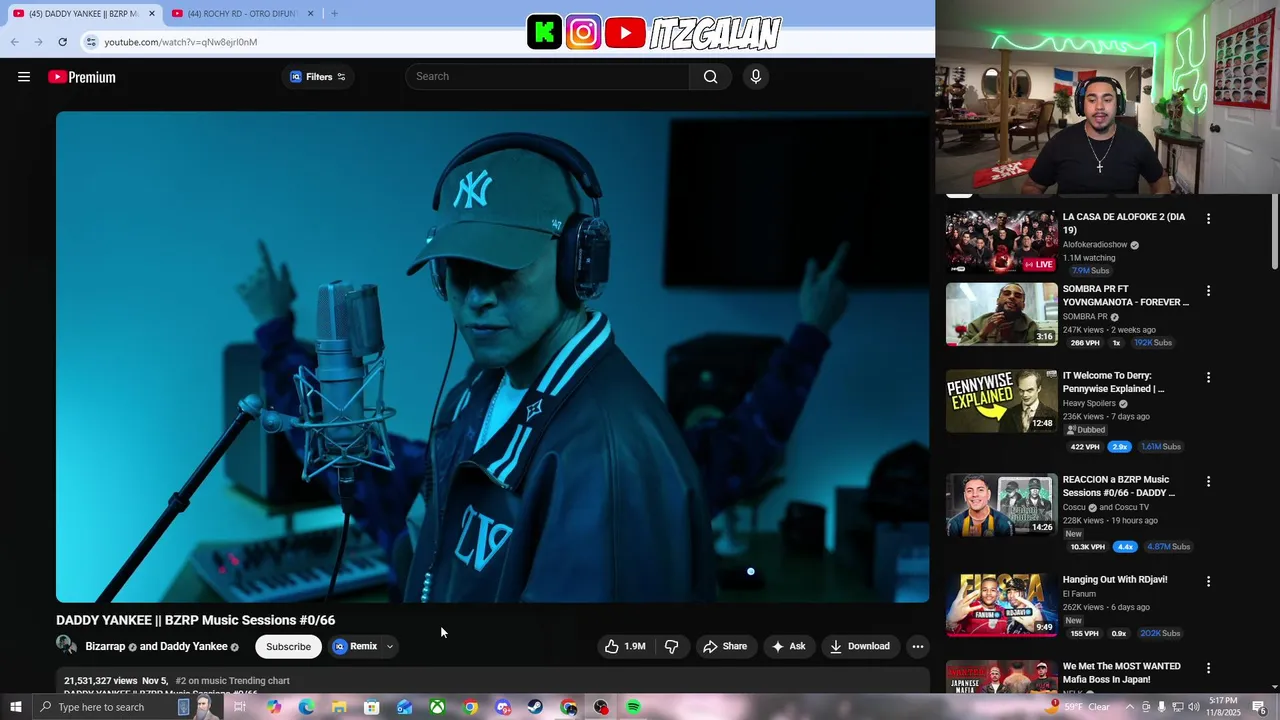Image resolution: width=1280 pixels, height=720 pixels.
Task: Start voice search with microphone icon
Action: pos(755,77)
